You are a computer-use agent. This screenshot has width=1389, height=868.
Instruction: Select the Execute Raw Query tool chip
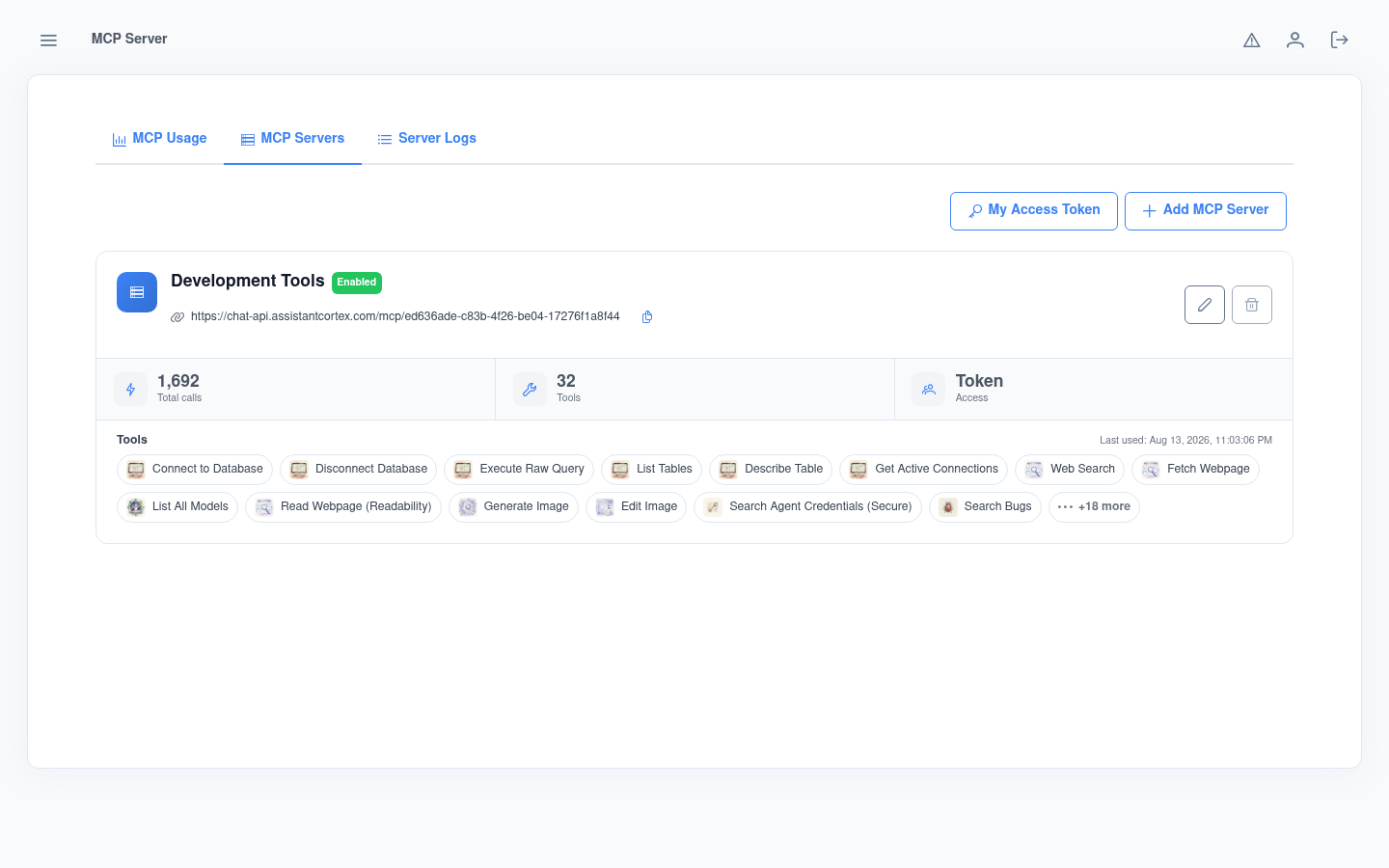click(519, 470)
